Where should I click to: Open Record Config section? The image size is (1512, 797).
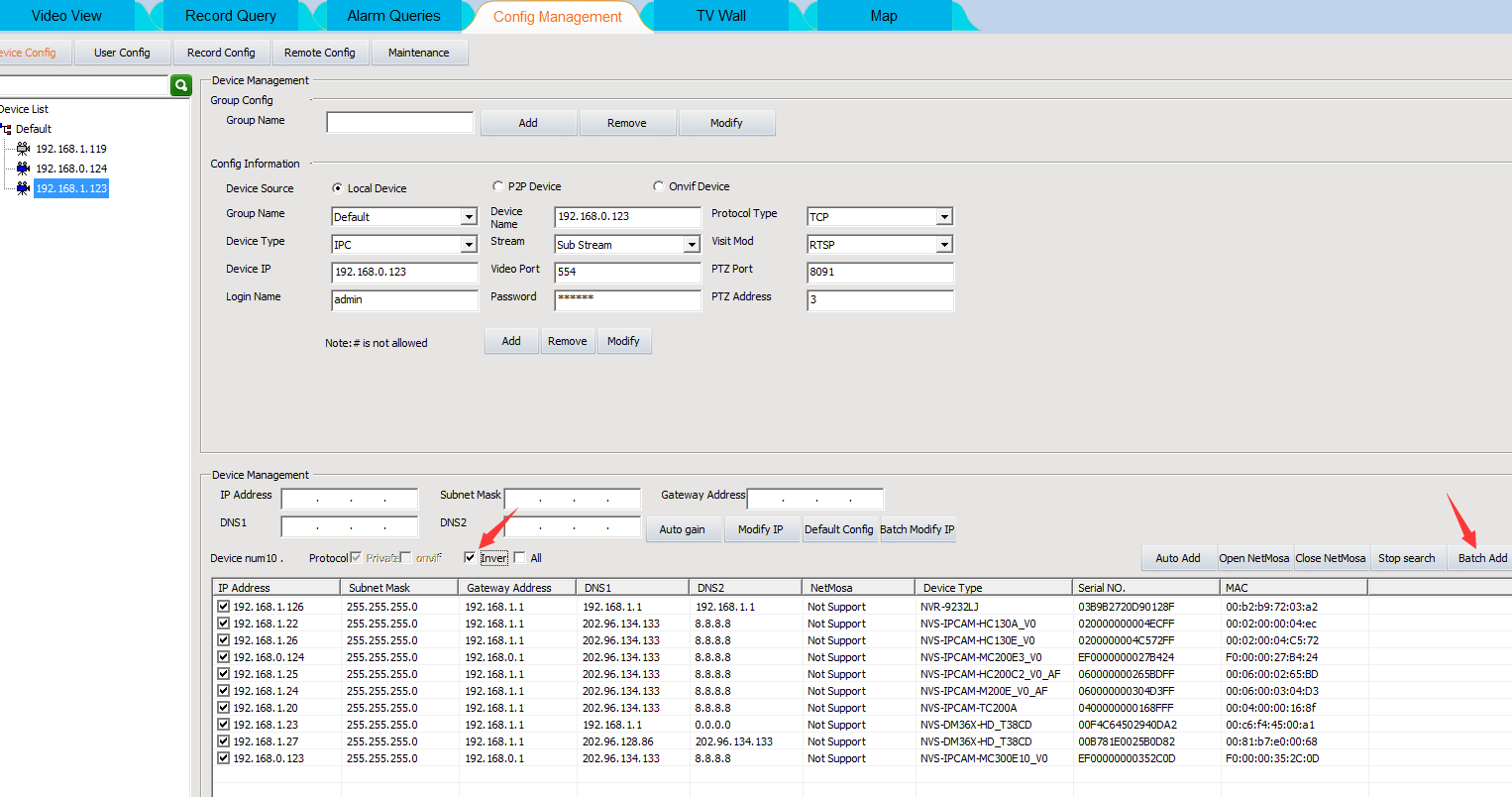pos(221,53)
